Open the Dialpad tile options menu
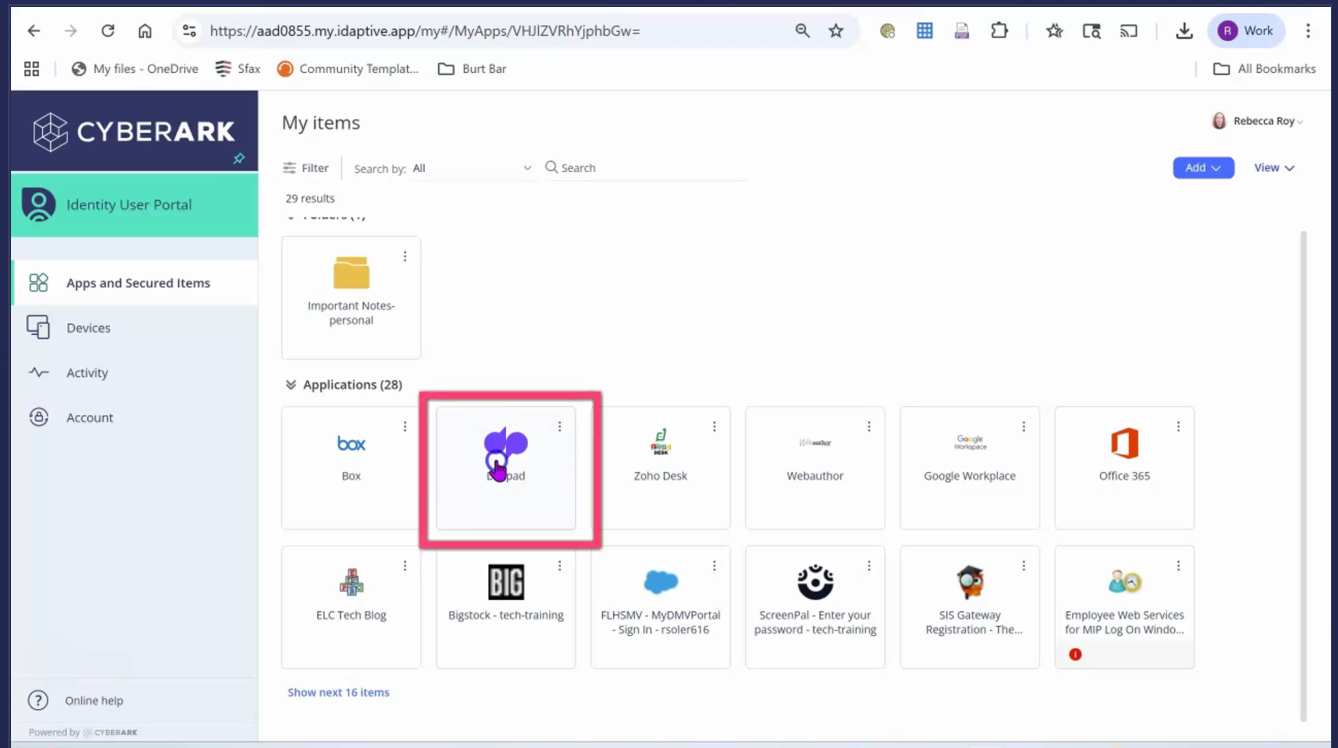The image size is (1338, 748). click(560, 427)
